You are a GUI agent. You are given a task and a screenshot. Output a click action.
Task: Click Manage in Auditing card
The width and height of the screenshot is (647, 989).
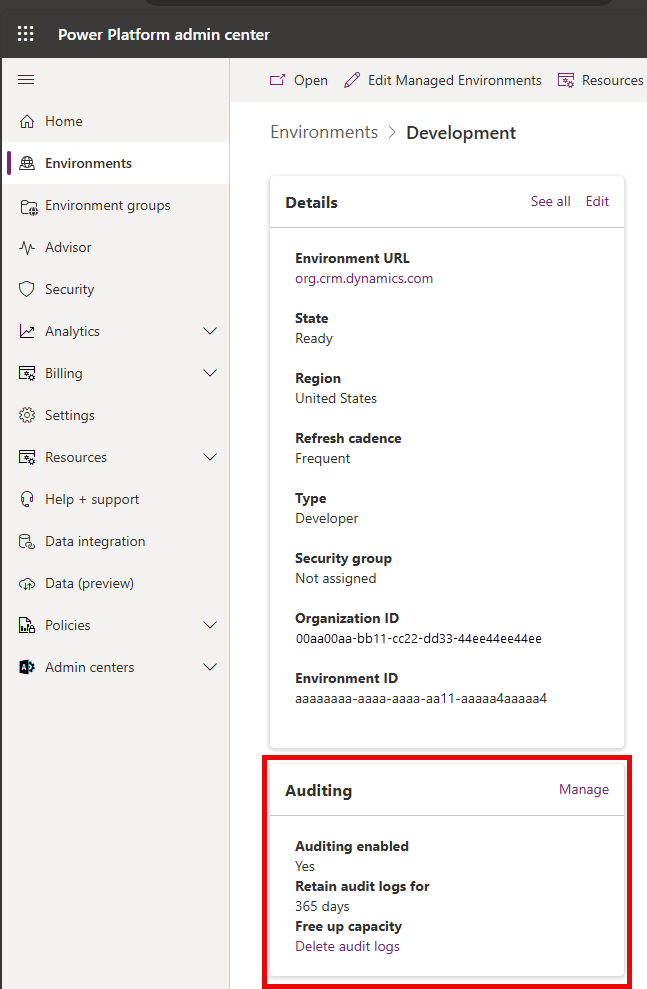(x=584, y=789)
